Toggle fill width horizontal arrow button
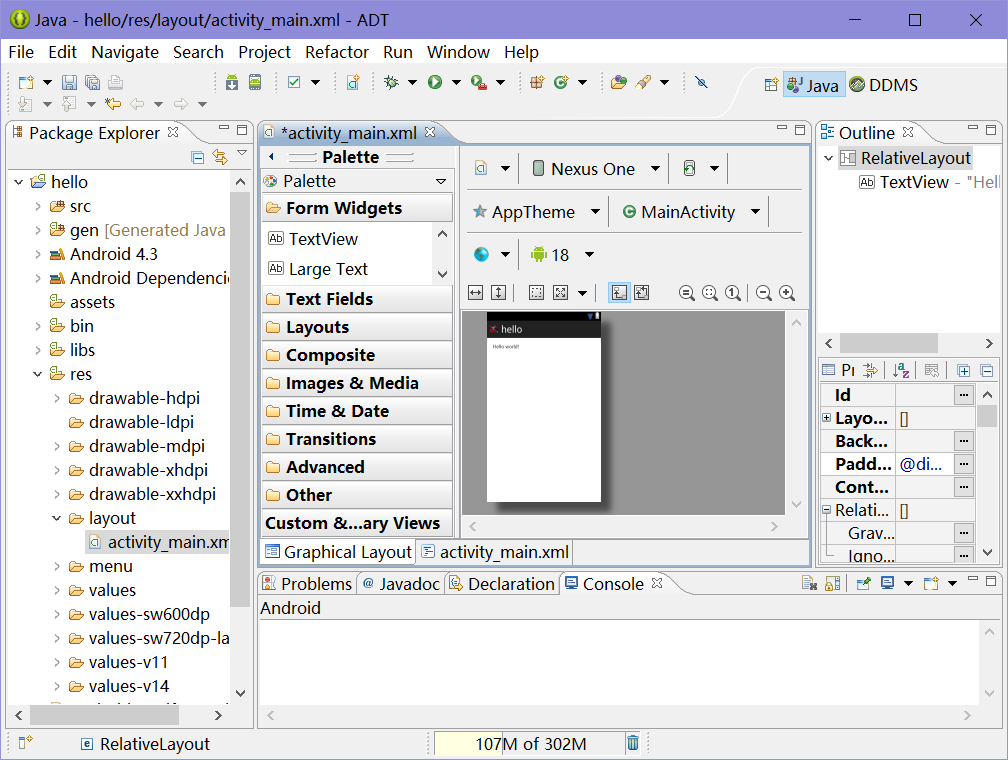This screenshot has height=760, width=1008. (475, 293)
